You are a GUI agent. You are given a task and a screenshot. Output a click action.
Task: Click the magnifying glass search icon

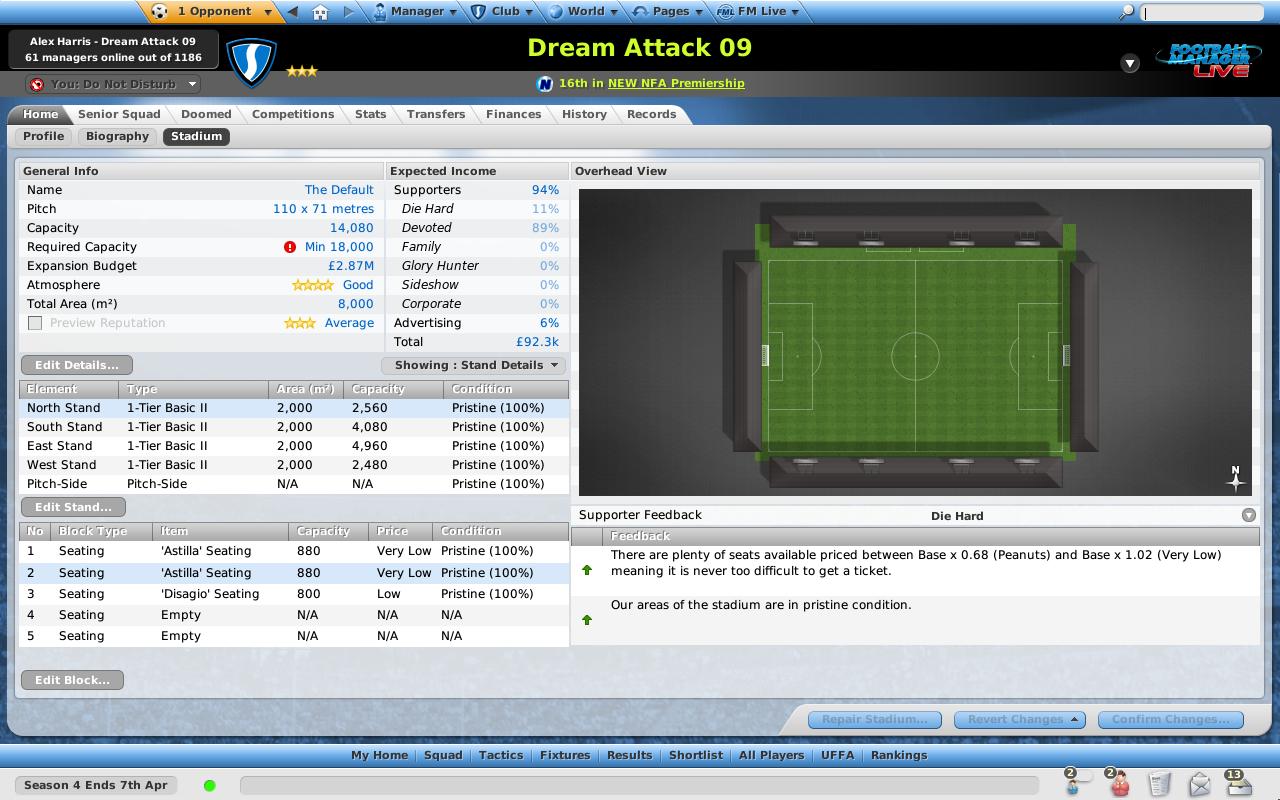point(1126,12)
